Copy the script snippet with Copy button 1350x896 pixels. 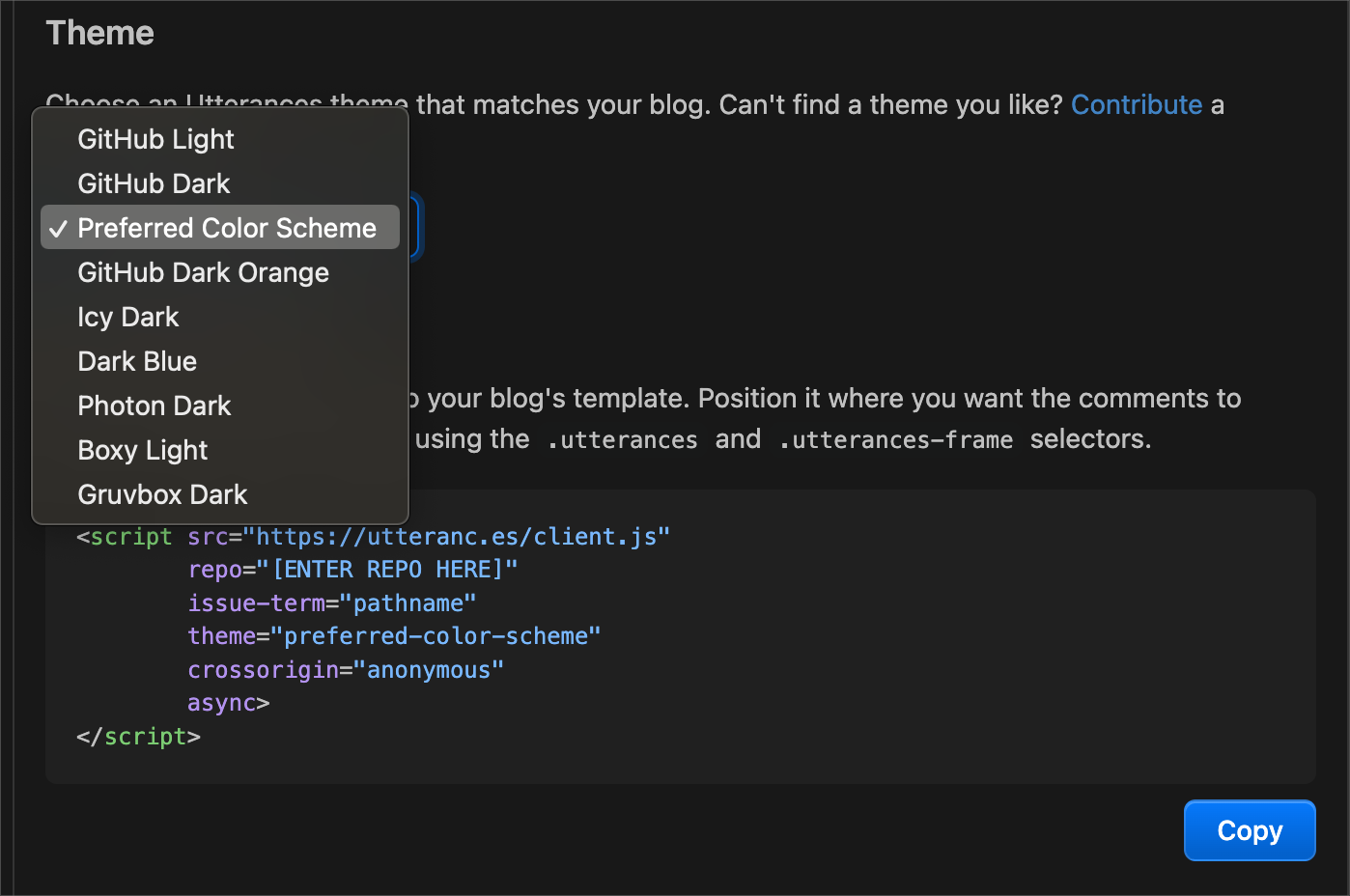(x=1250, y=830)
